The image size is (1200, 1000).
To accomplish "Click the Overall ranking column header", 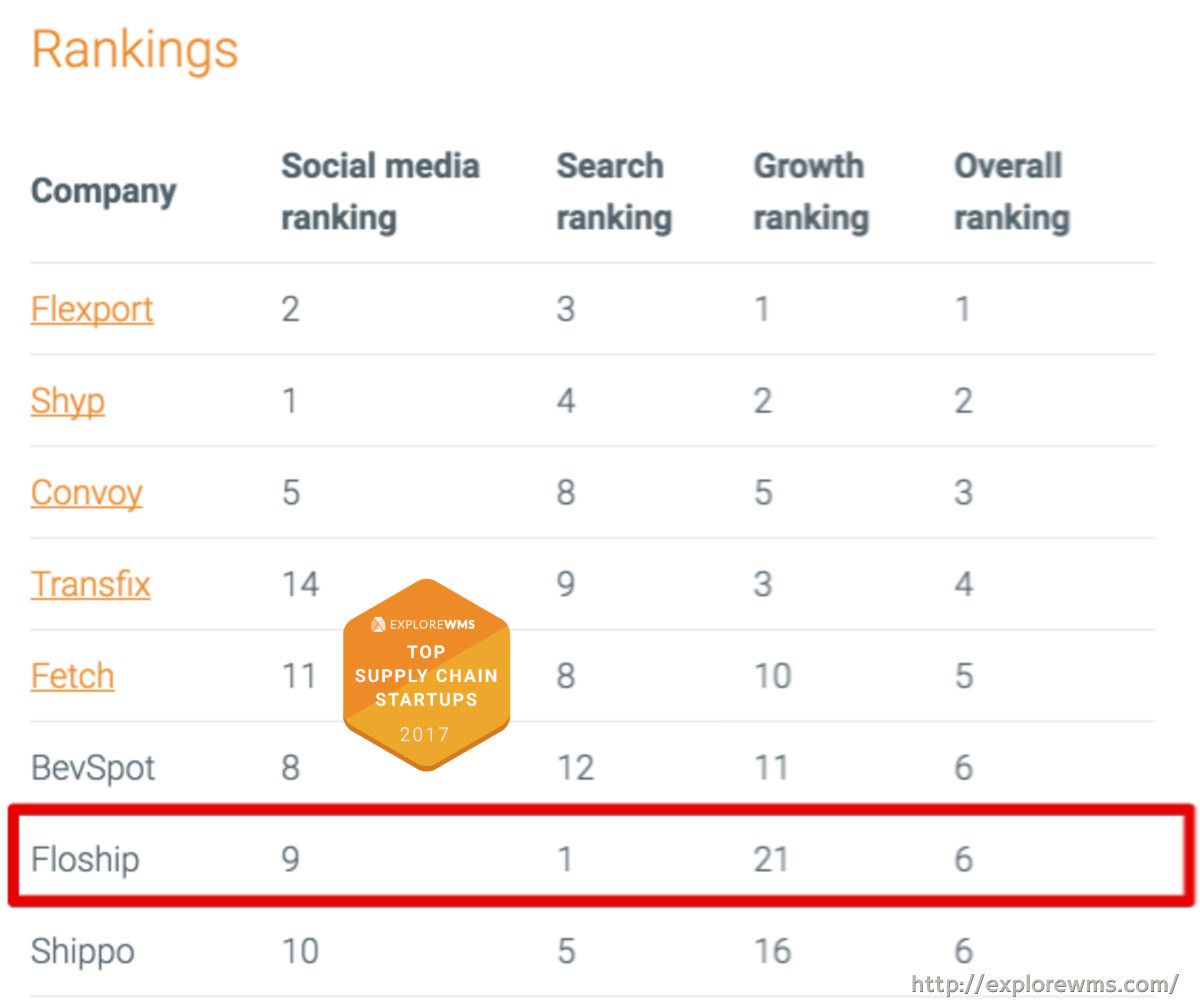I will 1011,191.
